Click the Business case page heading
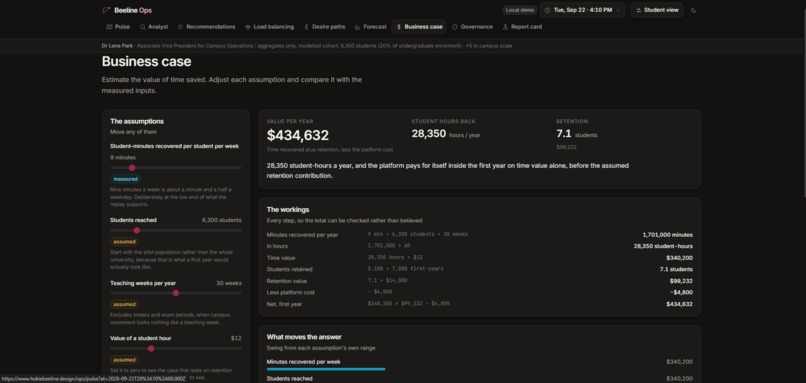 [146, 62]
